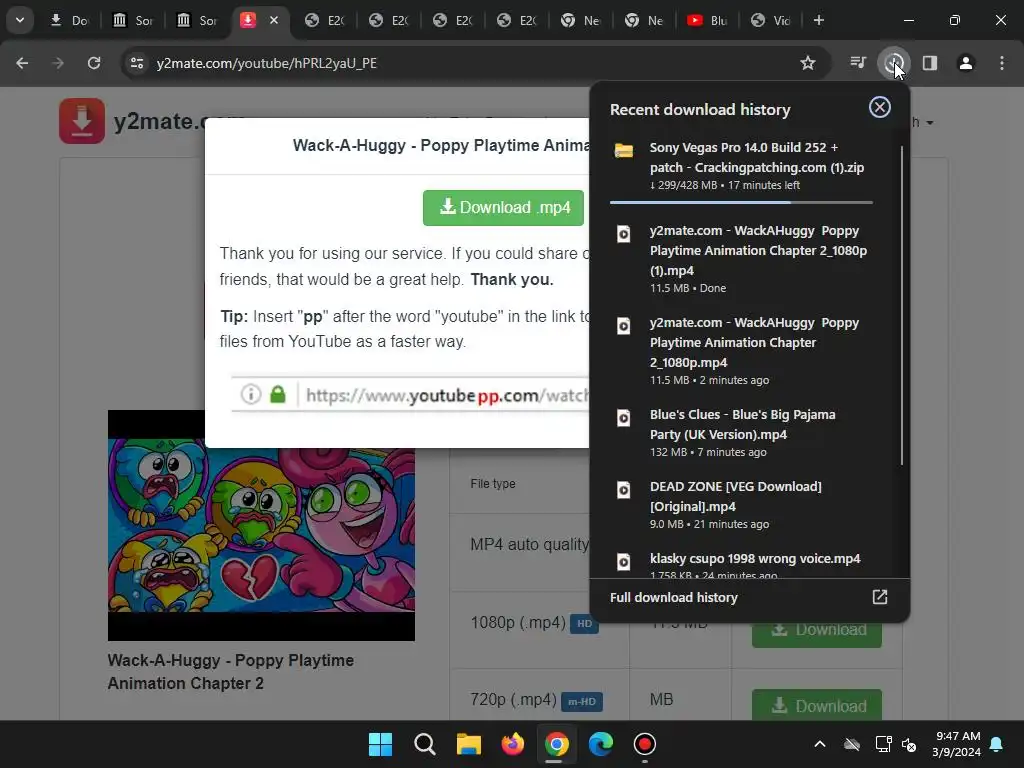Screen dimensions: 1024x768
Task: Go back to previous page
Action: pos(22,63)
